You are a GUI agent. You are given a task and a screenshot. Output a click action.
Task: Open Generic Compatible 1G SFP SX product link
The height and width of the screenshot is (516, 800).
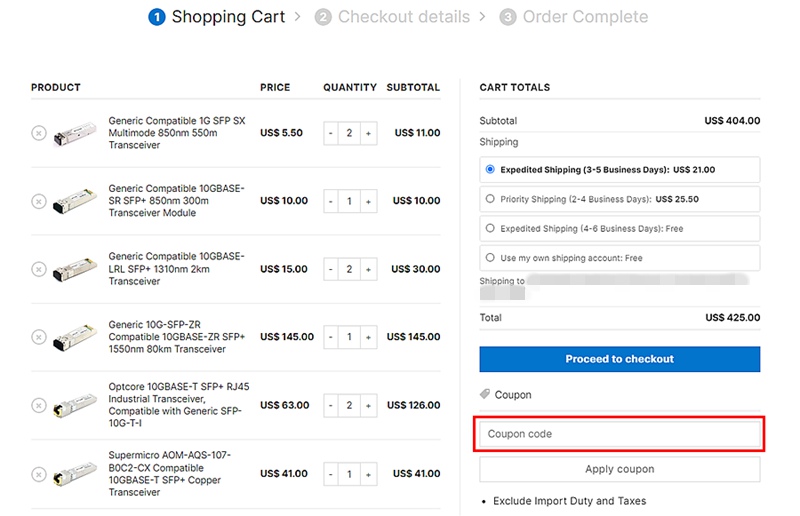pos(177,133)
